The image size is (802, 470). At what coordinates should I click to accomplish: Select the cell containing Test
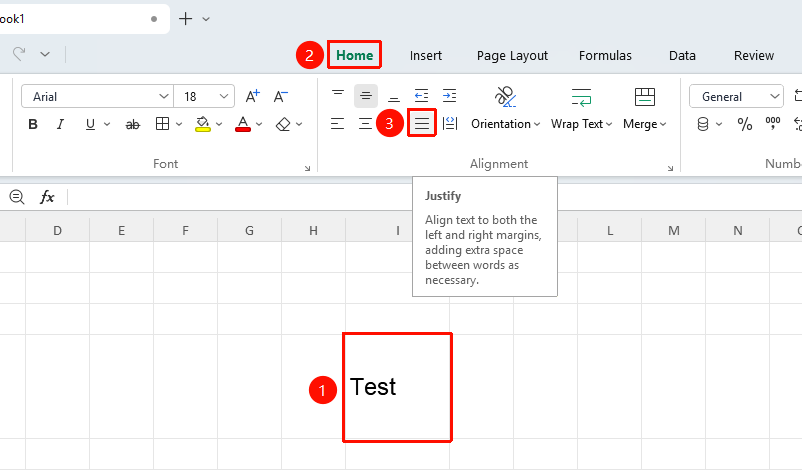397,387
